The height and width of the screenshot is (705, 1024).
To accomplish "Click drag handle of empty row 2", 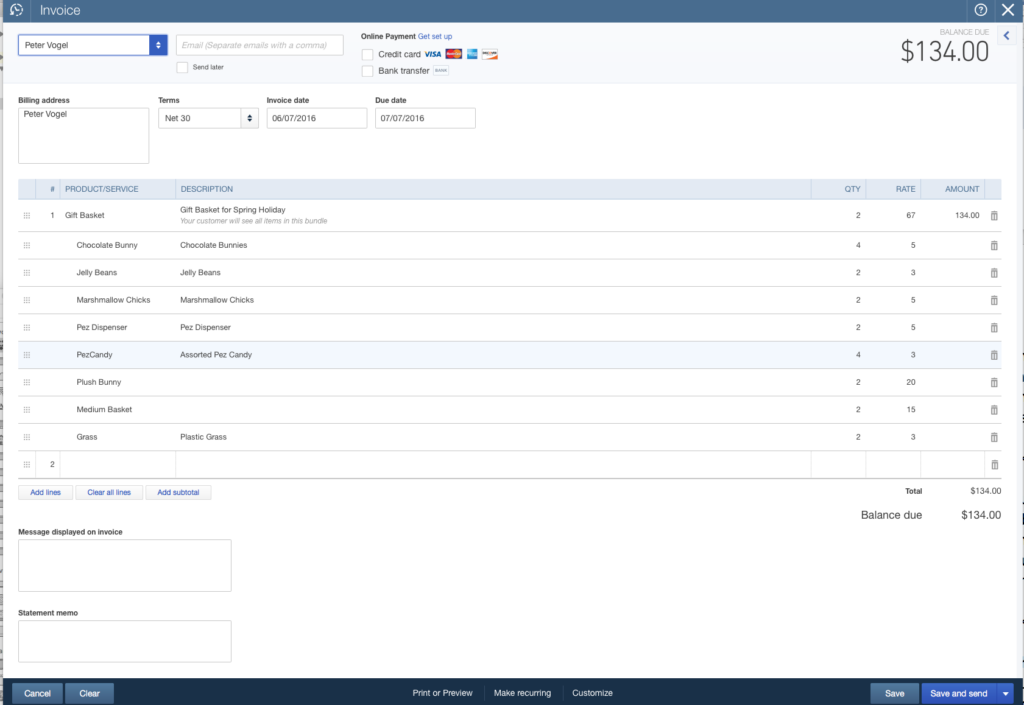I will [27, 465].
